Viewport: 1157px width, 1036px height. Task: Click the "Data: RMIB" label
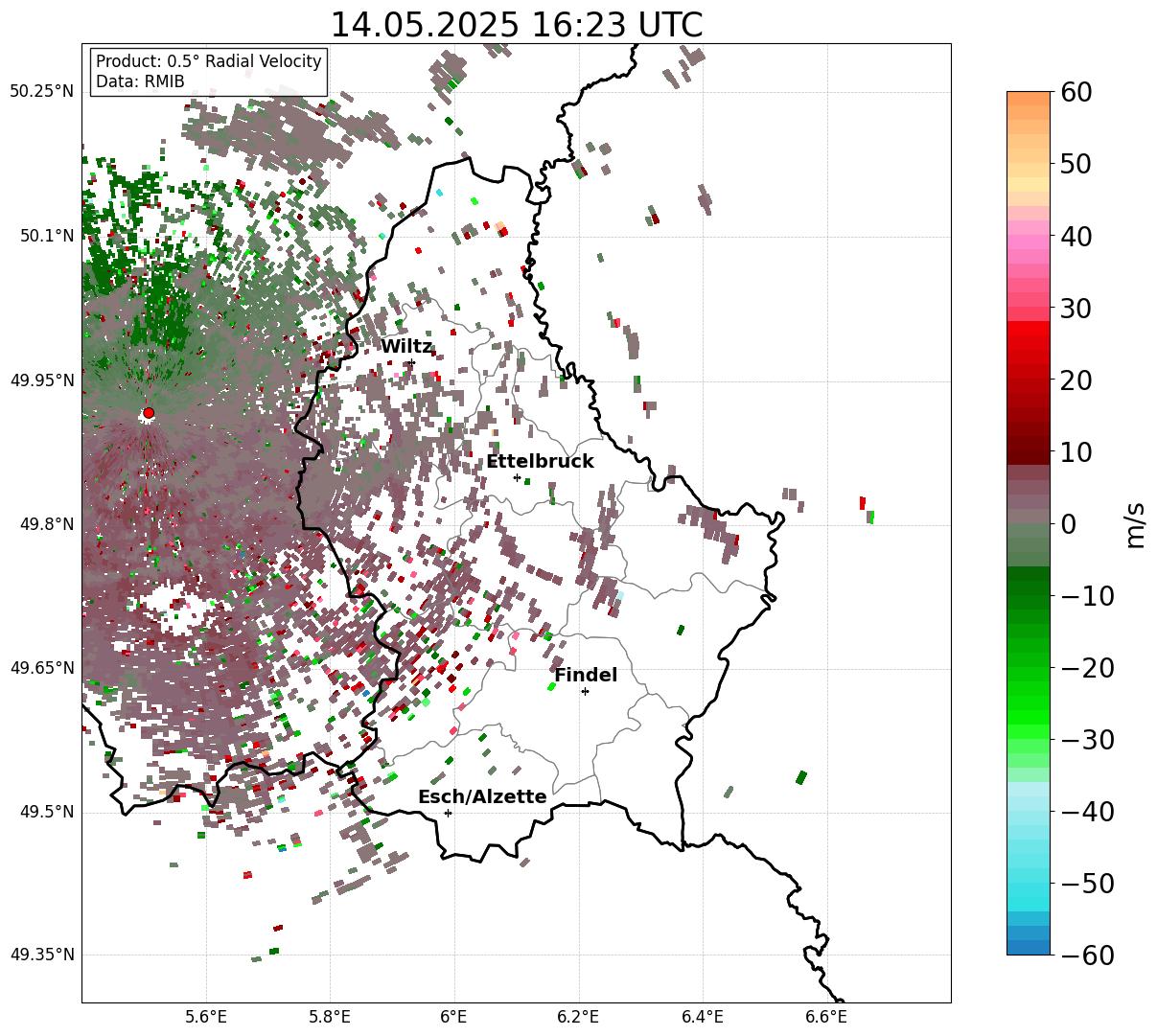(x=140, y=81)
